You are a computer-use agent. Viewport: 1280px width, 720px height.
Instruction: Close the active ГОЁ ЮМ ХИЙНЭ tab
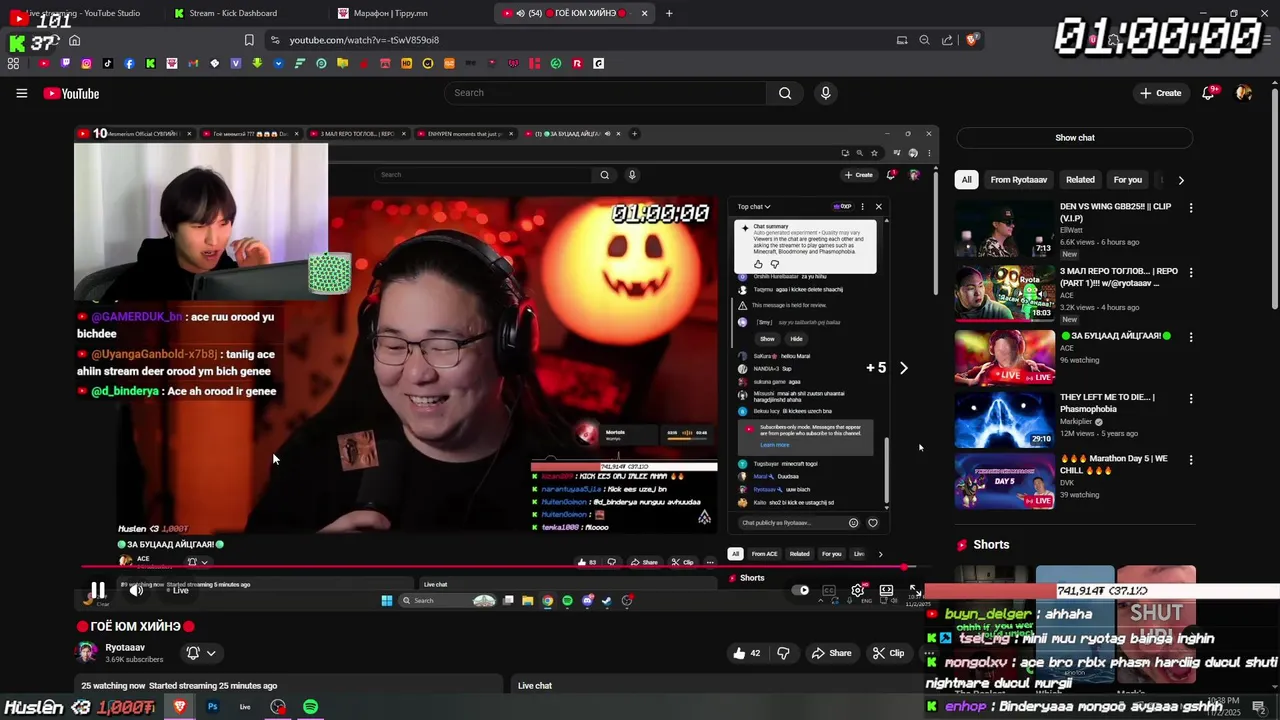tap(644, 13)
